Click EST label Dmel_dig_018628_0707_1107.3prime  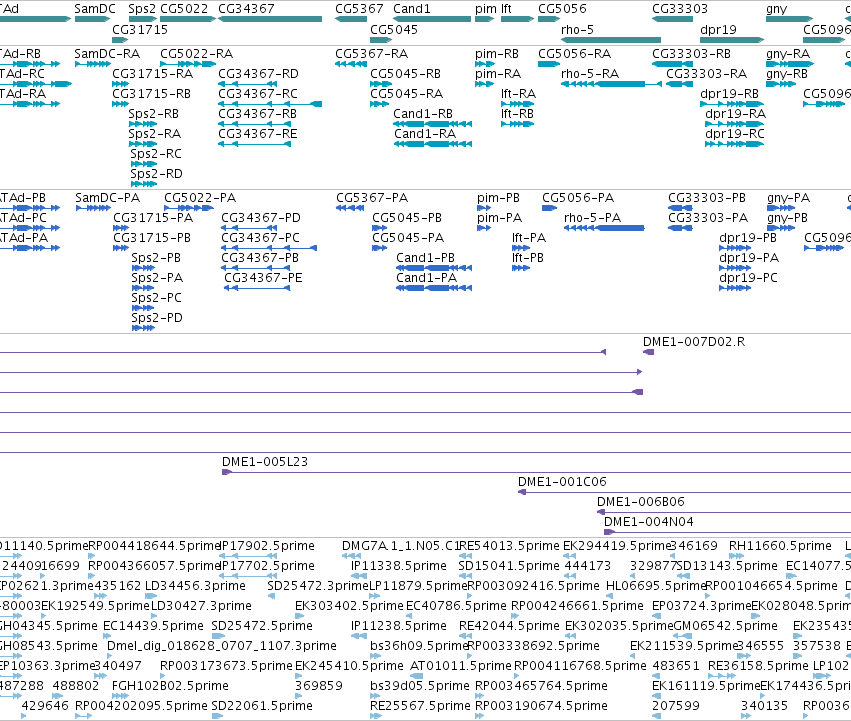coord(221,645)
